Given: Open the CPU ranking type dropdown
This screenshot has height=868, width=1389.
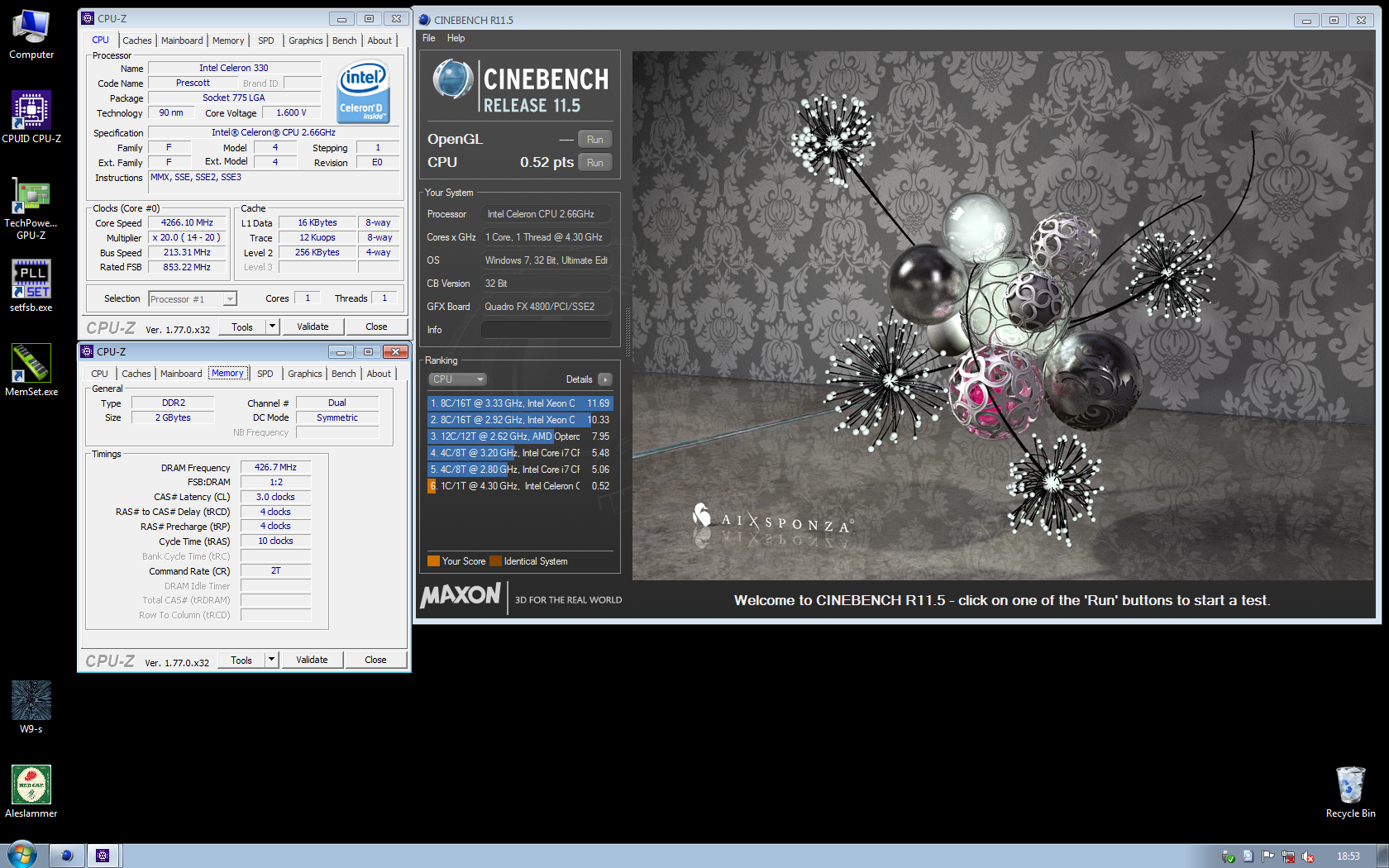Looking at the screenshot, I should tap(458, 379).
